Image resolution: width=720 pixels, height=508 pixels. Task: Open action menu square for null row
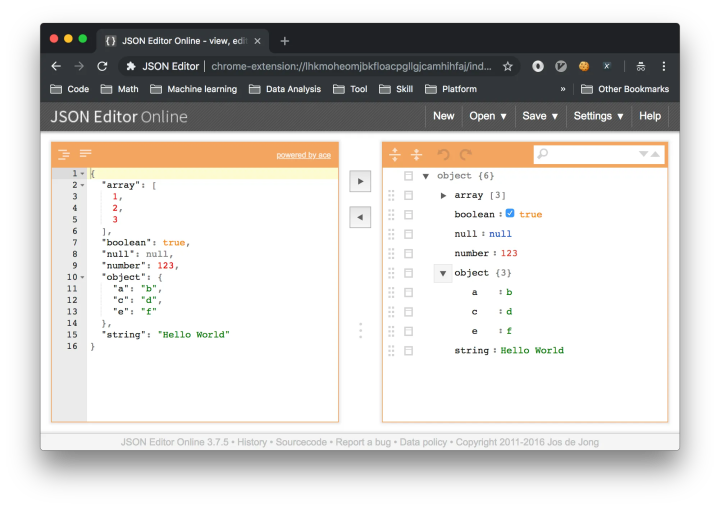408,234
